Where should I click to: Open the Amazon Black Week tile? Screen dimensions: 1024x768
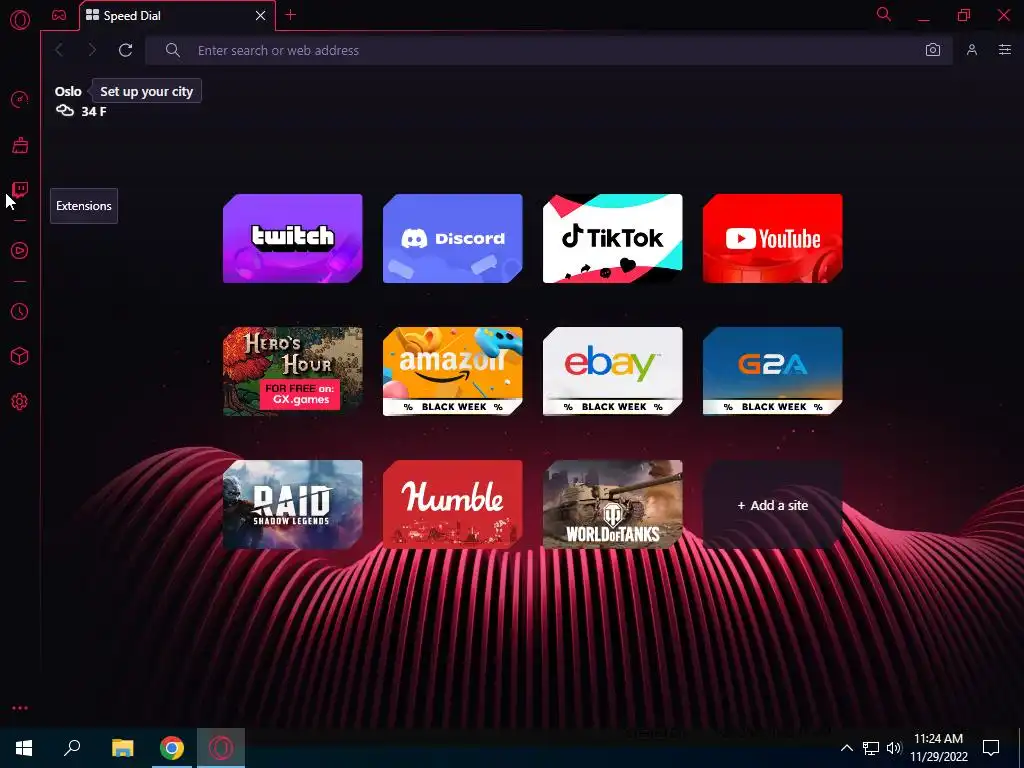click(x=453, y=371)
